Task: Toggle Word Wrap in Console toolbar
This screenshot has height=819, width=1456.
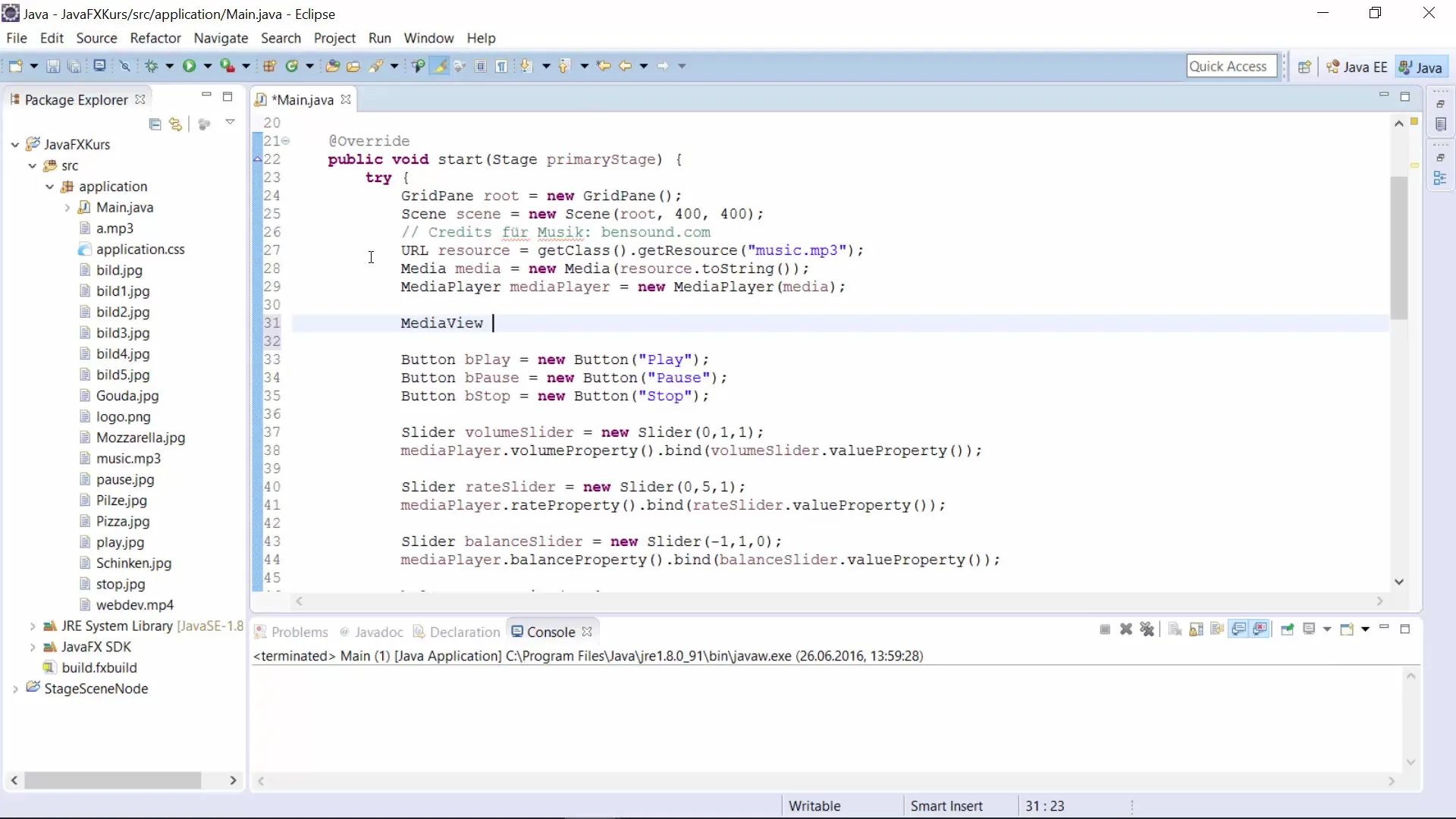Action: click(1217, 629)
